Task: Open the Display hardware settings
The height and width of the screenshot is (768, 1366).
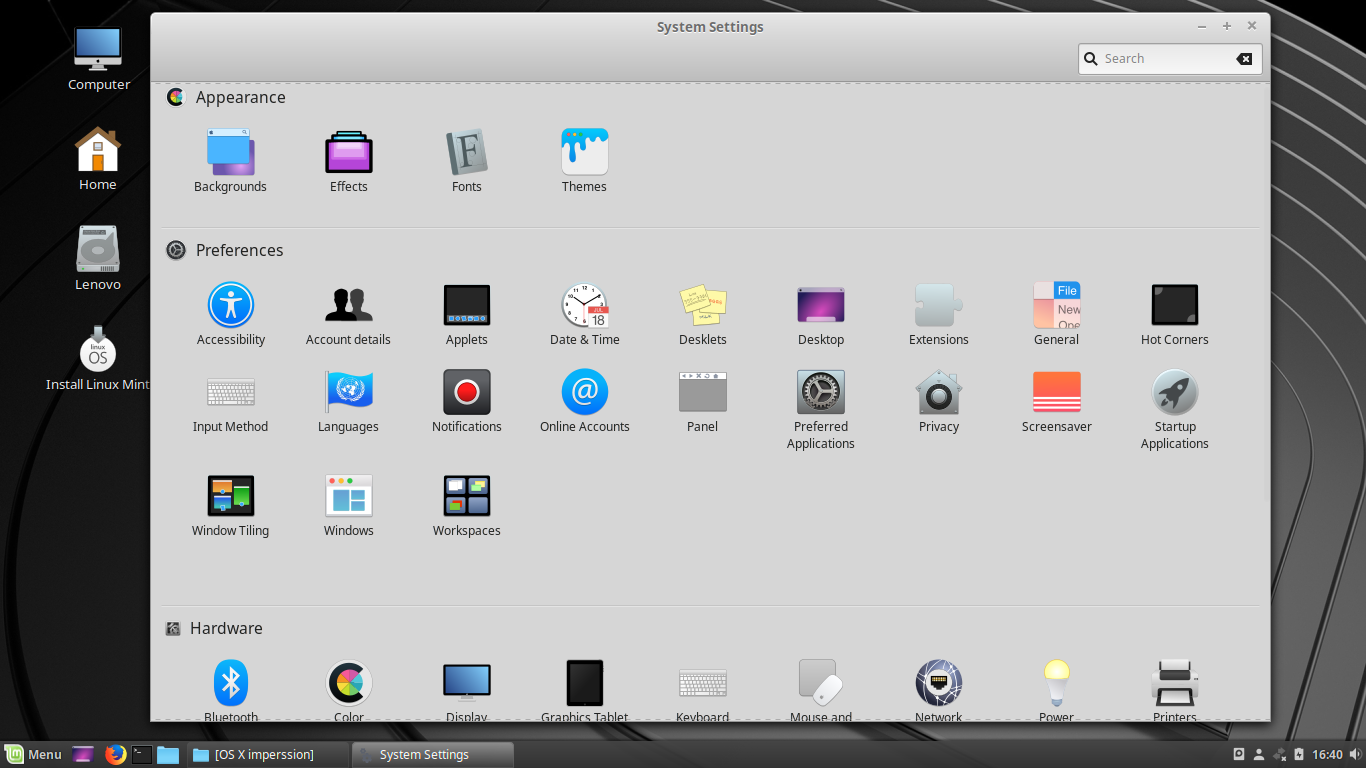Action: pos(467,690)
